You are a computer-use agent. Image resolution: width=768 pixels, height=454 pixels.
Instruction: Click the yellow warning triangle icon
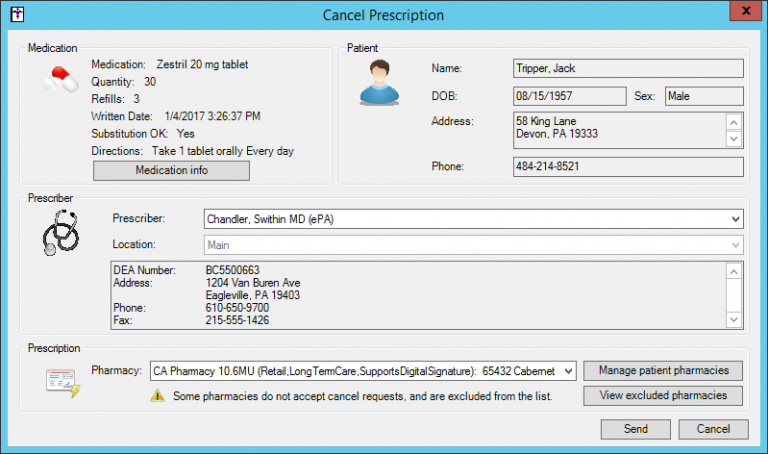(157, 396)
